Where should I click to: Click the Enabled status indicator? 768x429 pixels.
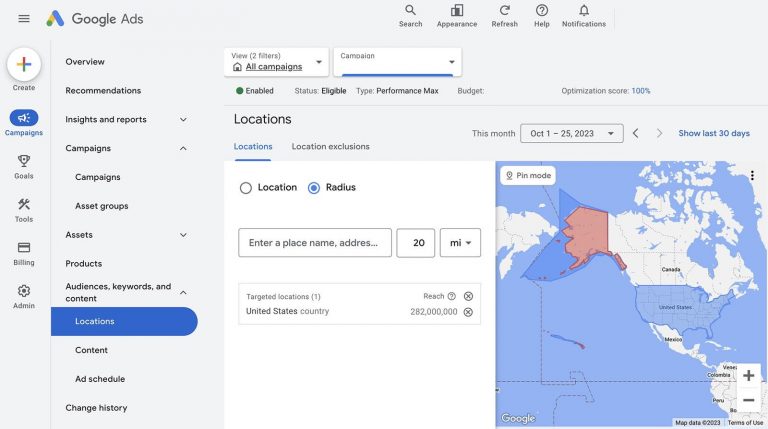coord(255,91)
